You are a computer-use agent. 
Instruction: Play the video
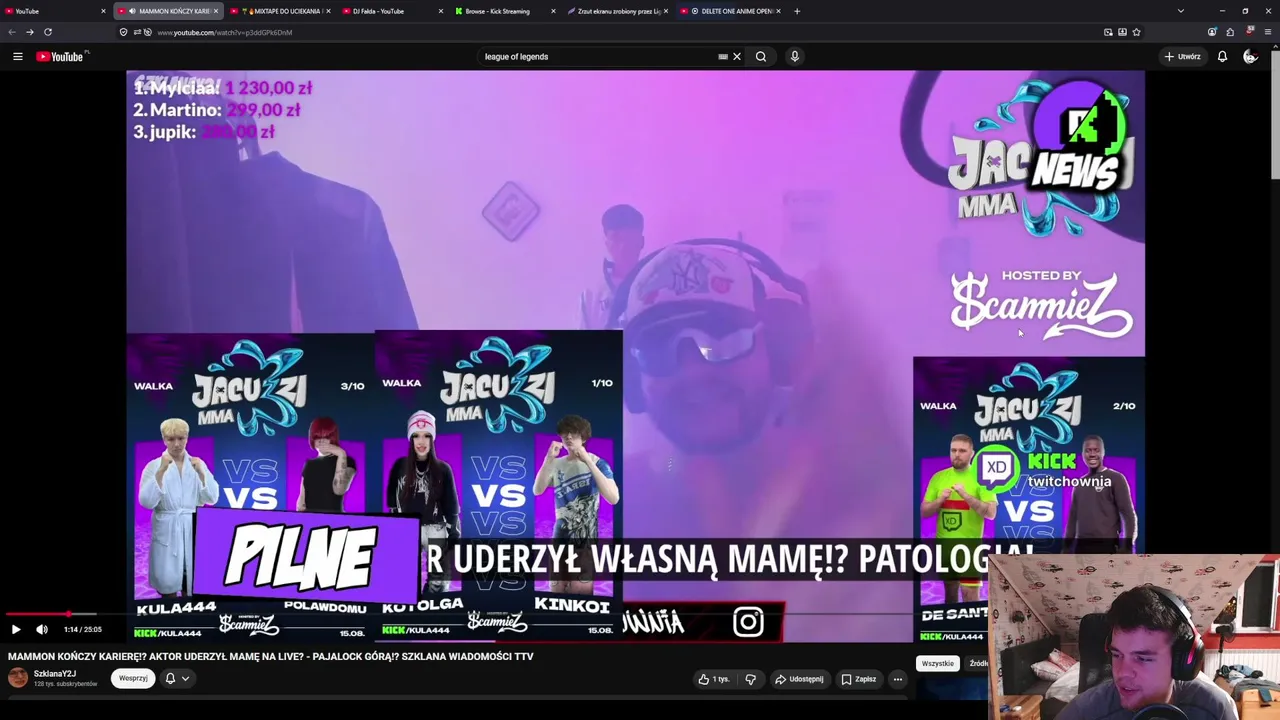(x=16, y=630)
